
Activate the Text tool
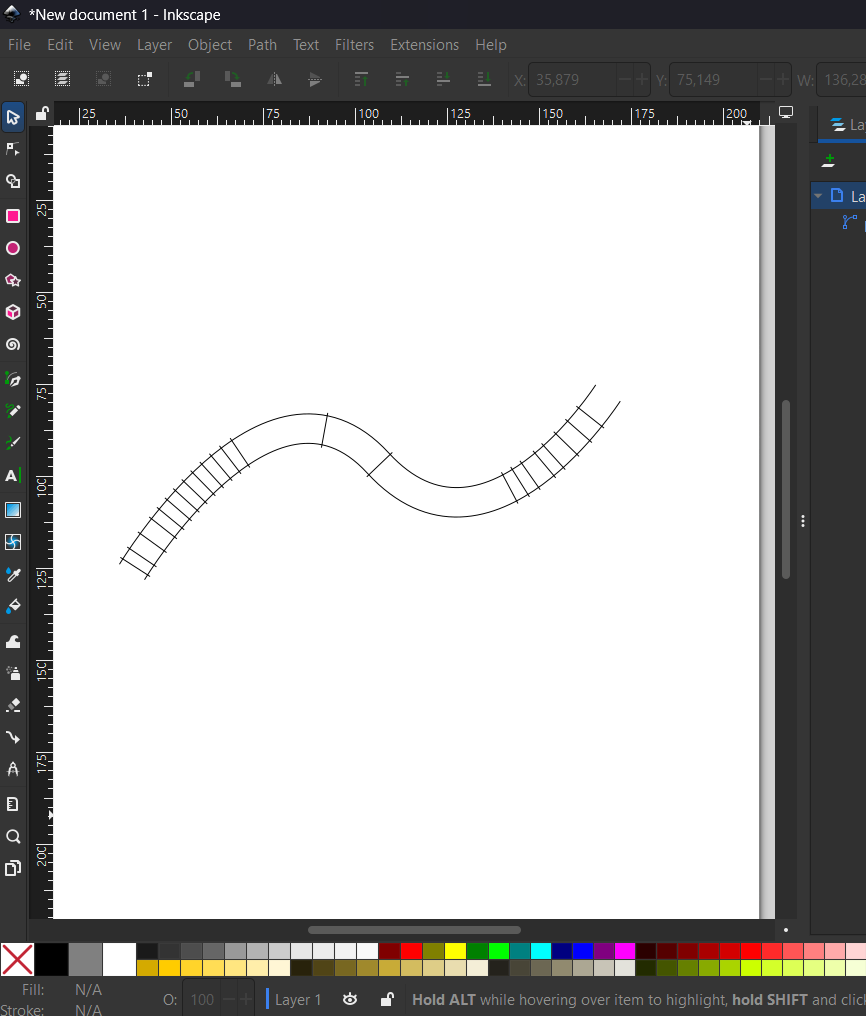[13, 476]
